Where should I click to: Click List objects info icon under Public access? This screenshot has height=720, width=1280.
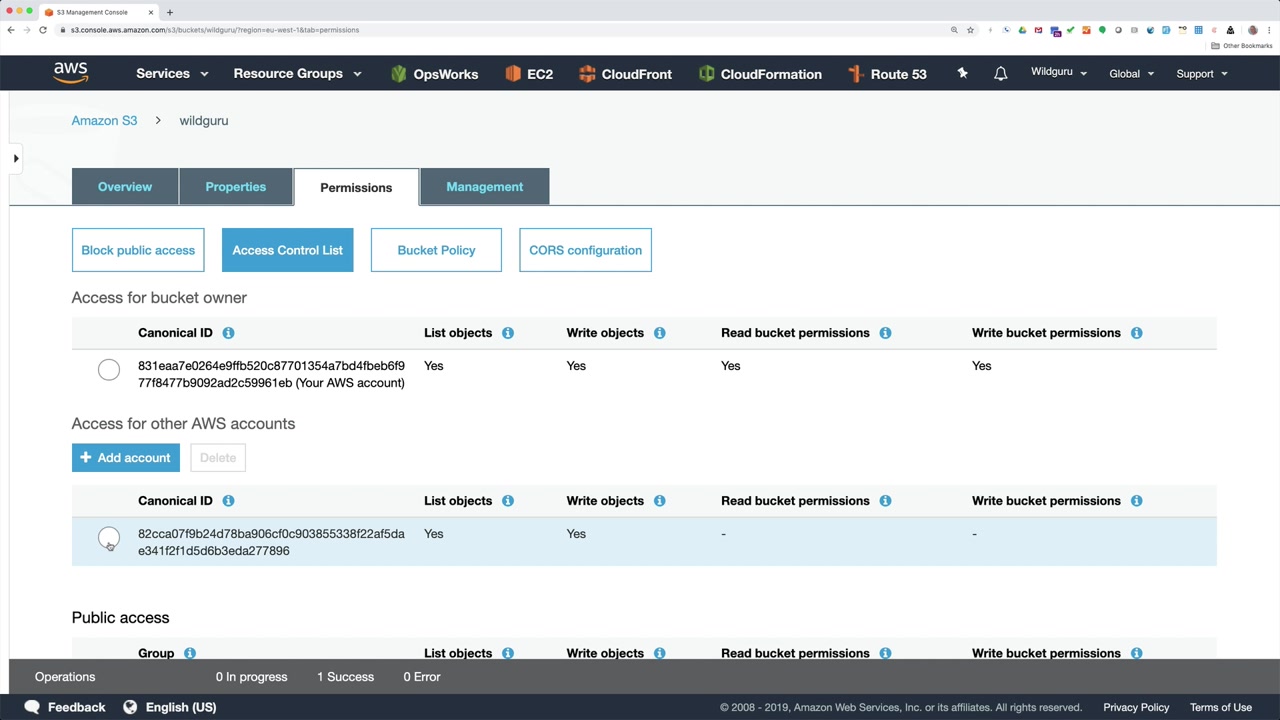(508, 653)
